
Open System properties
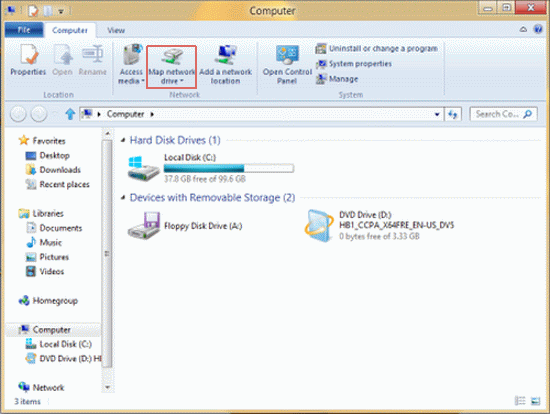pyautogui.click(x=354, y=64)
